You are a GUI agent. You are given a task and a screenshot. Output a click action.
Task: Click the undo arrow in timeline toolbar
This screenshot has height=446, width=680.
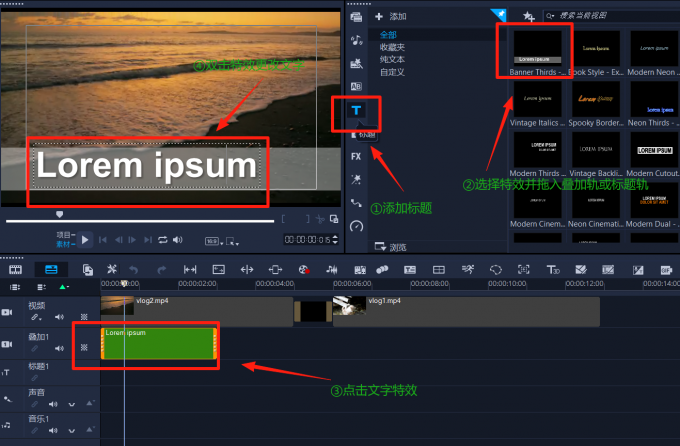[133, 269]
